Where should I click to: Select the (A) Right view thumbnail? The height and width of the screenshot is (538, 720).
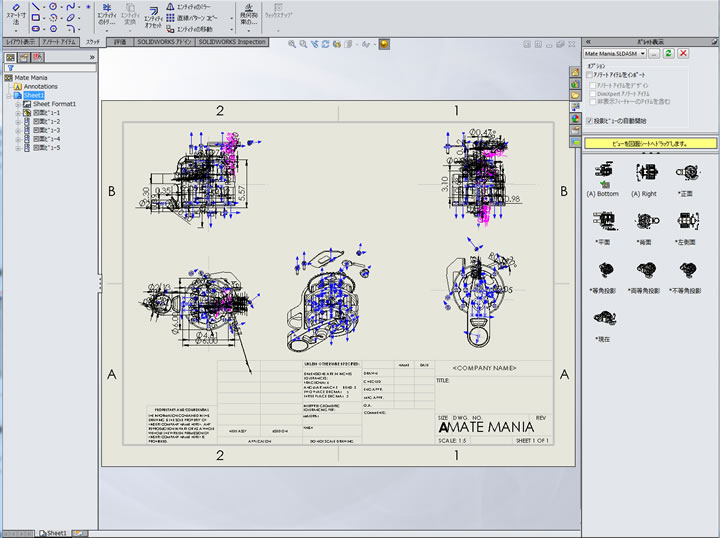(644, 179)
